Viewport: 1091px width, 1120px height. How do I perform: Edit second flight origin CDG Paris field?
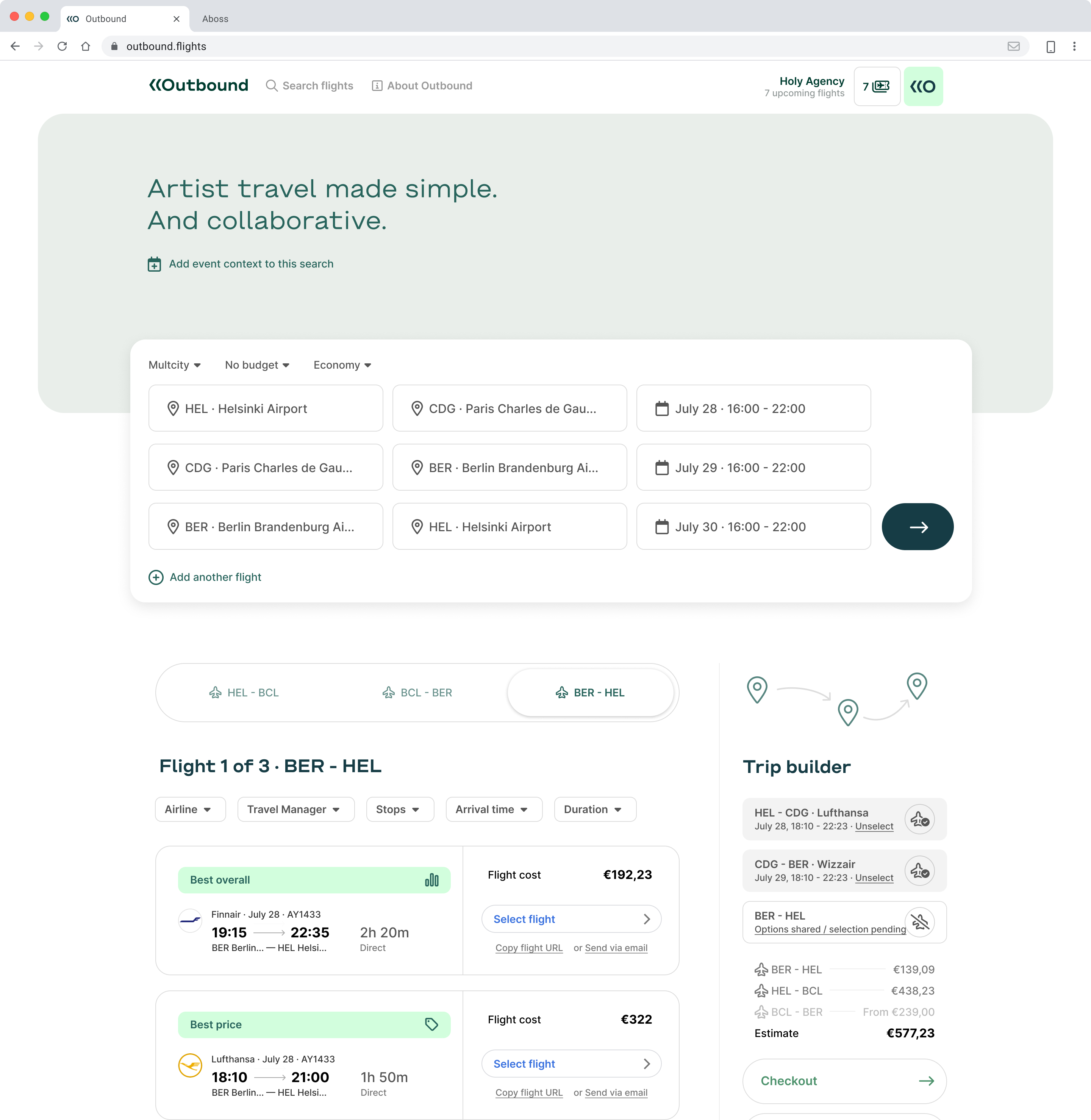coord(266,467)
